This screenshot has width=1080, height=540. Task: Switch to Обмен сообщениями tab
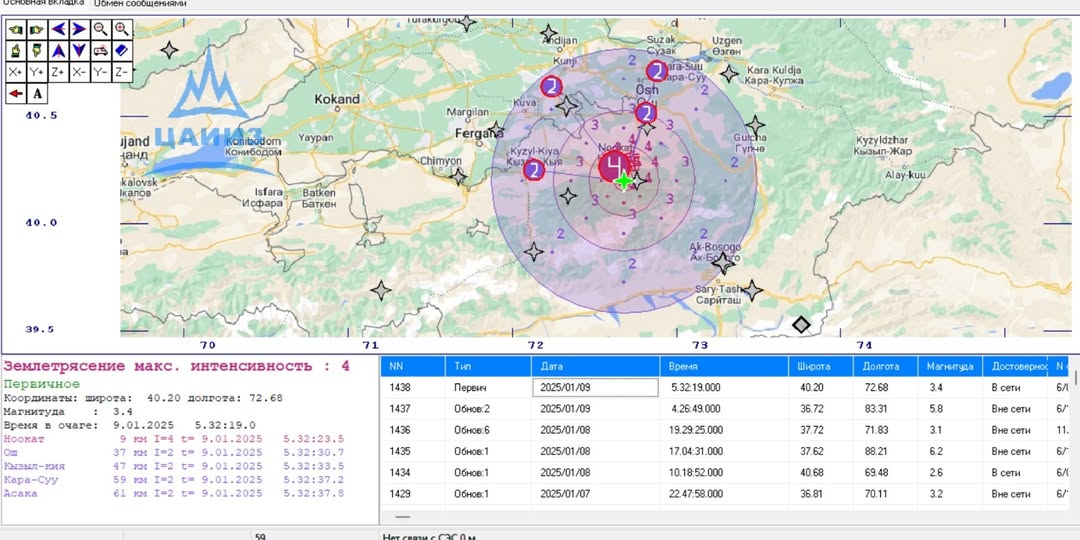tap(140, 4)
